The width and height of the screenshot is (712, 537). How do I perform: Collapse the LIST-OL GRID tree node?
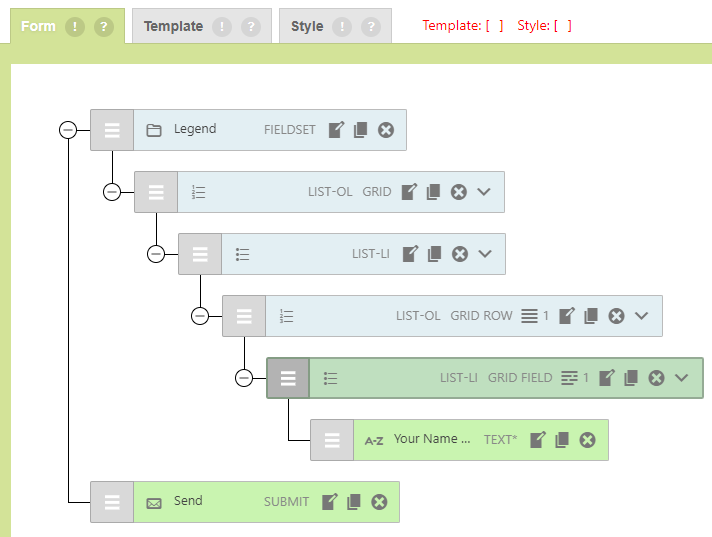pyautogui.click(x=112, y=192)
